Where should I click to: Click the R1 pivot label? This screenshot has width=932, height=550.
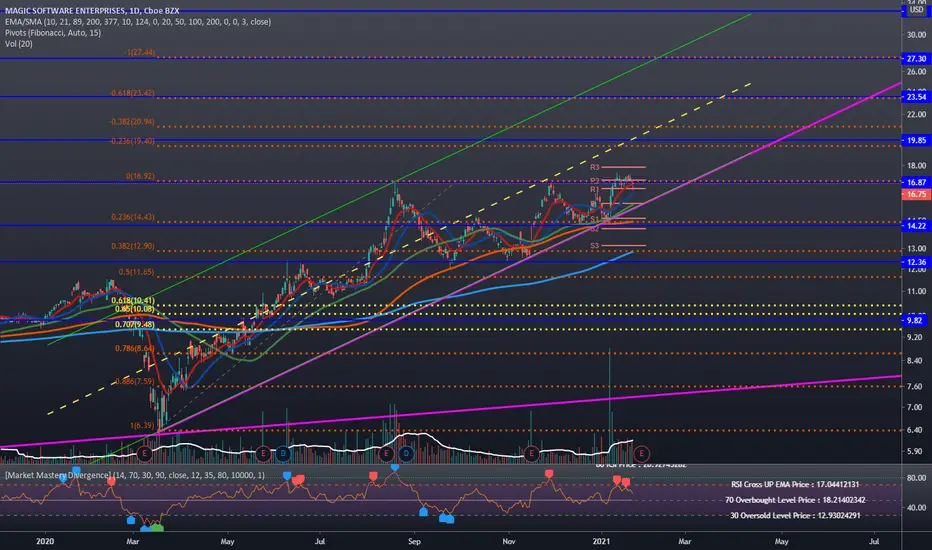pyautogui.click(x=595, y=190)
